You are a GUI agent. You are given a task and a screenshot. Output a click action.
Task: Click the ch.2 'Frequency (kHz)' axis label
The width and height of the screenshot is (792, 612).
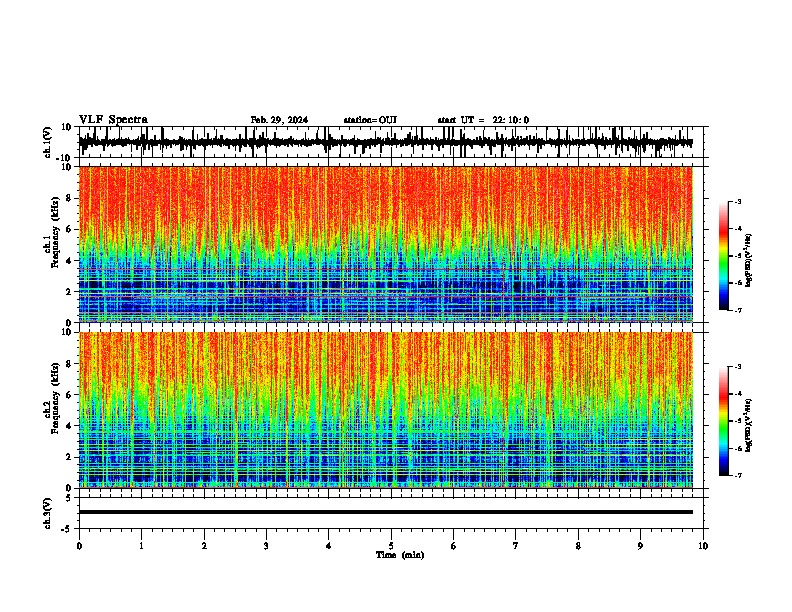click(x=55, y=398)
